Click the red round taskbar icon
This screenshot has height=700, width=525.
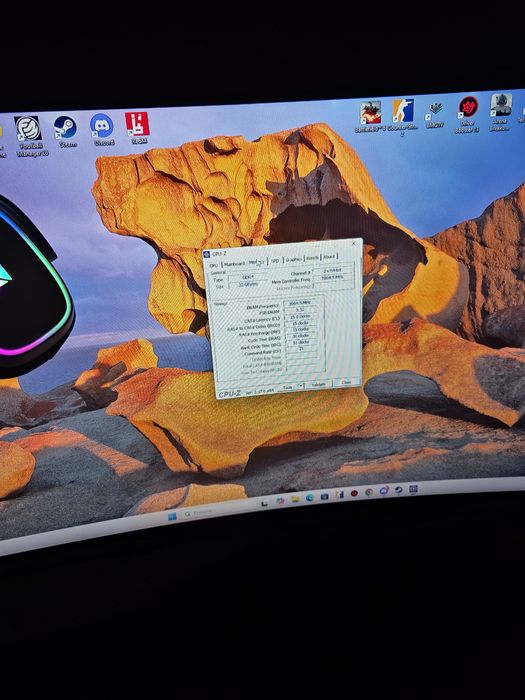354,493
